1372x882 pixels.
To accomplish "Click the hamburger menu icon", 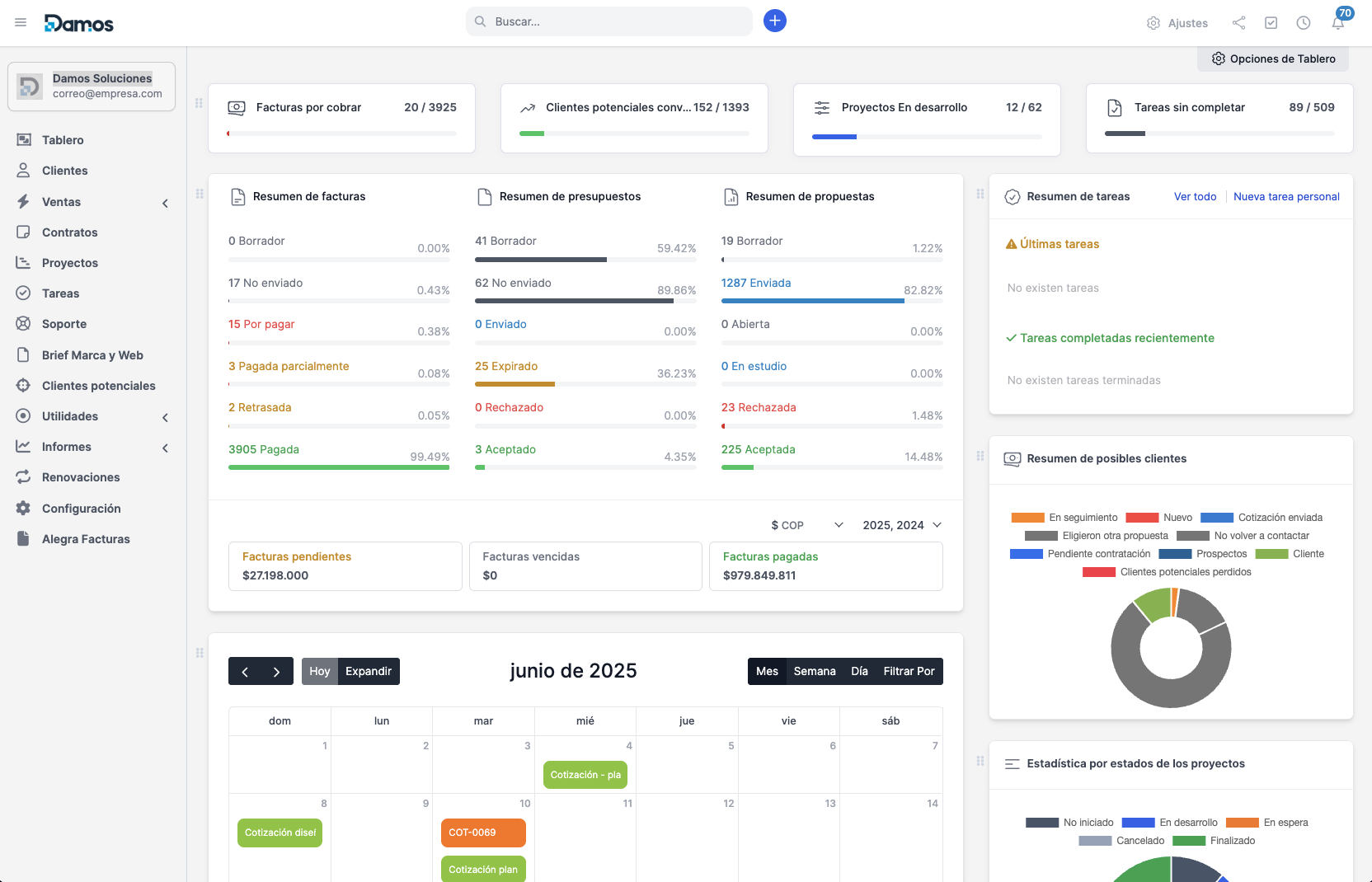I will point(21,23).
